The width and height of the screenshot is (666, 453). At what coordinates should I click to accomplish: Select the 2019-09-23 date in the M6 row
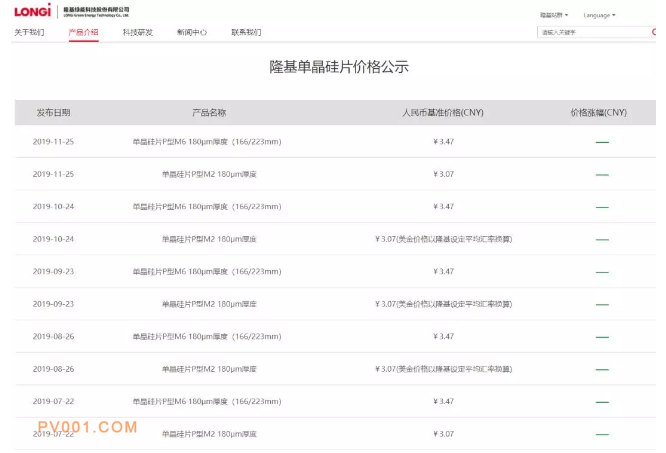click(x=53, y=272)
